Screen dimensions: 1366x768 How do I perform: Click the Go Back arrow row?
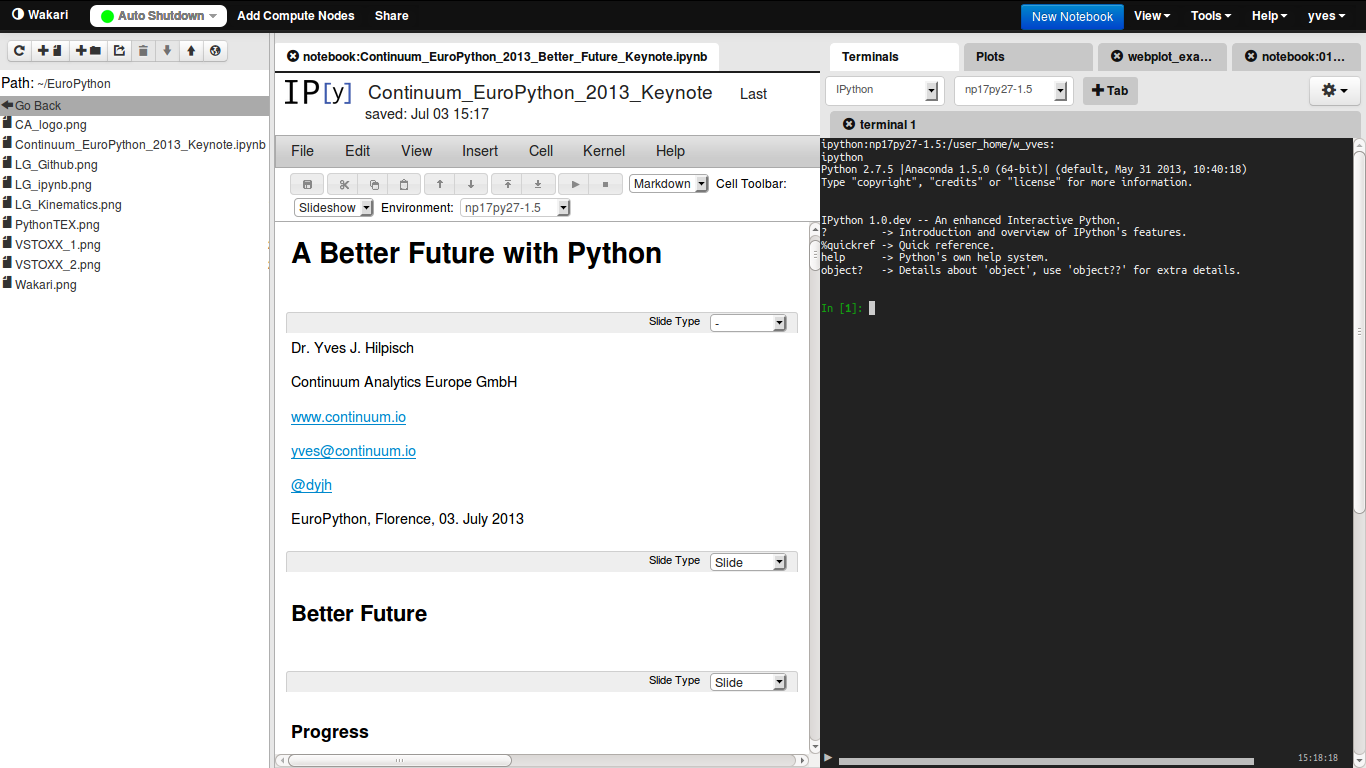(135, 105)
